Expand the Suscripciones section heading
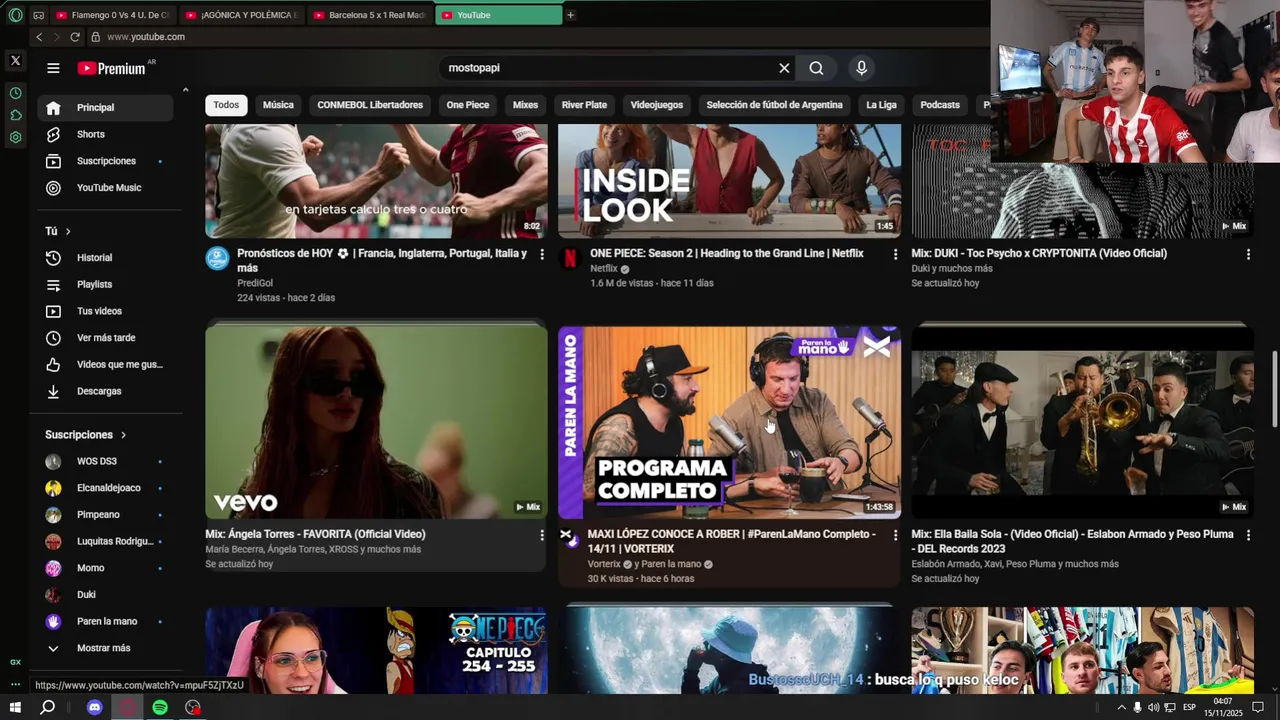The image size is (1280, 720). (x=86, y=435)
